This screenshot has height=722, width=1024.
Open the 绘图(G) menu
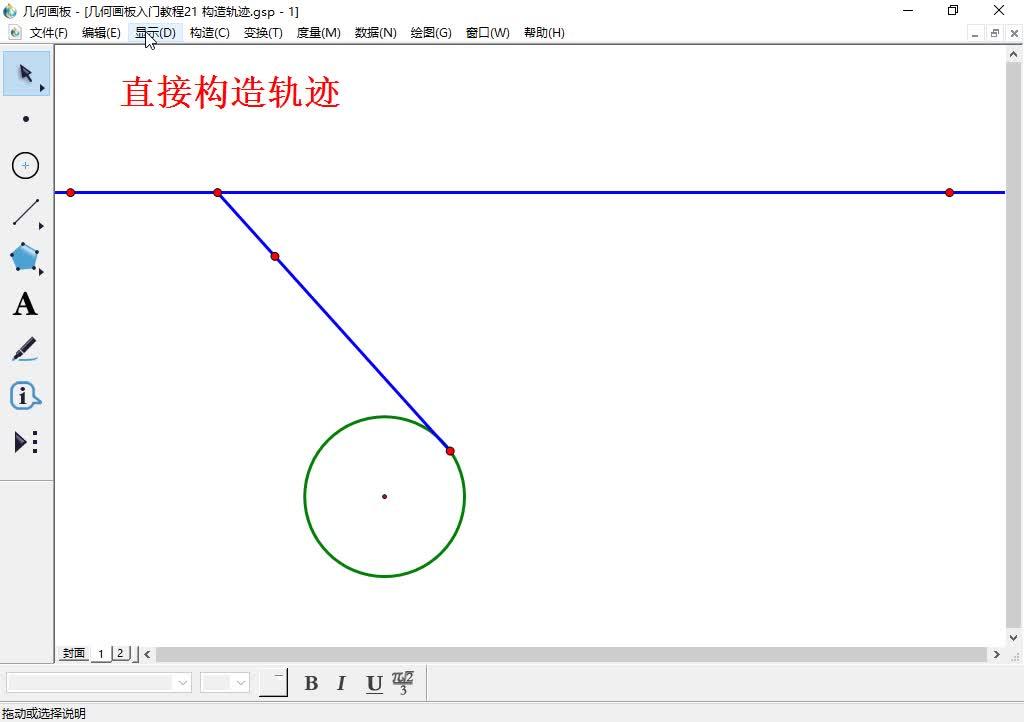click(x=431, y=33)
